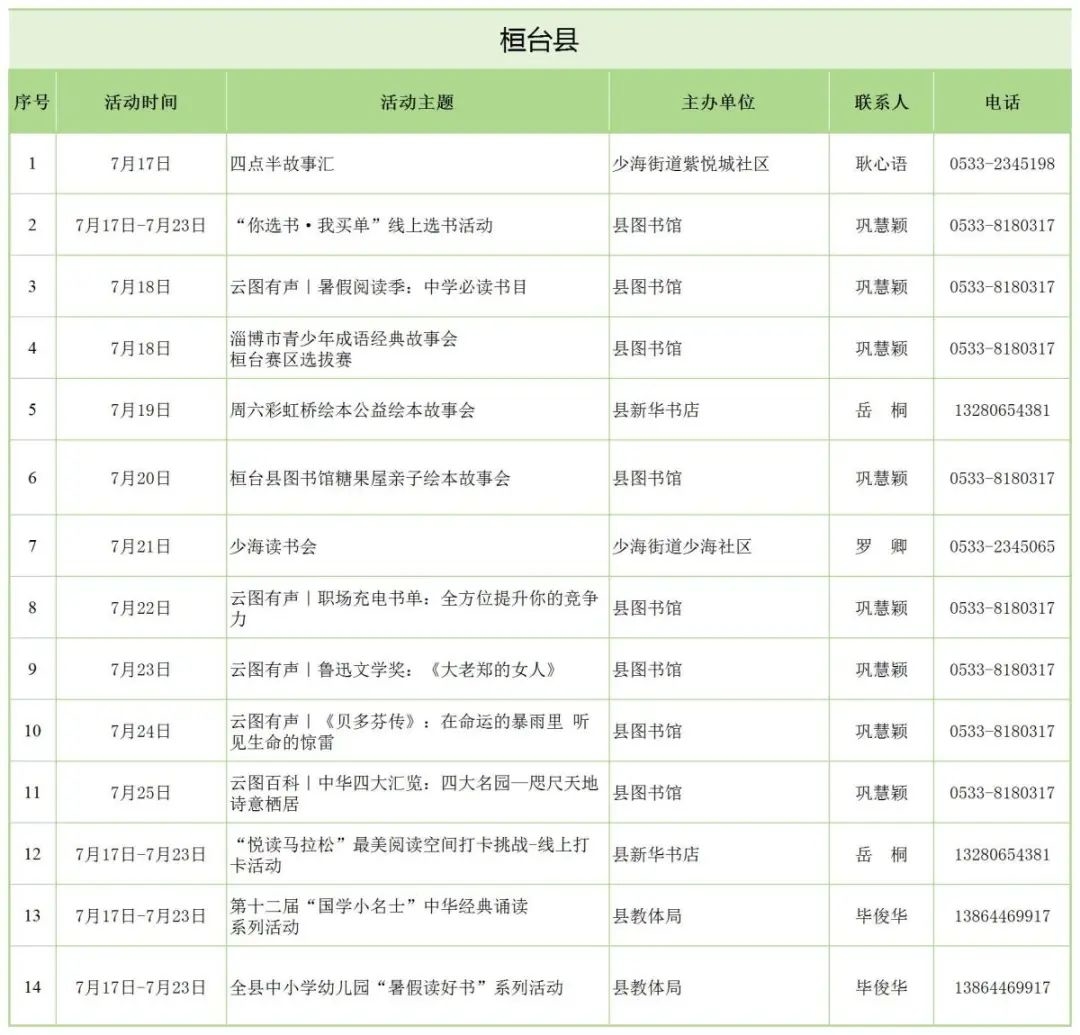Screen dimensions: 1080x1035
Task: Click the '主办单位' column header
Action: (x=718, y=103)
